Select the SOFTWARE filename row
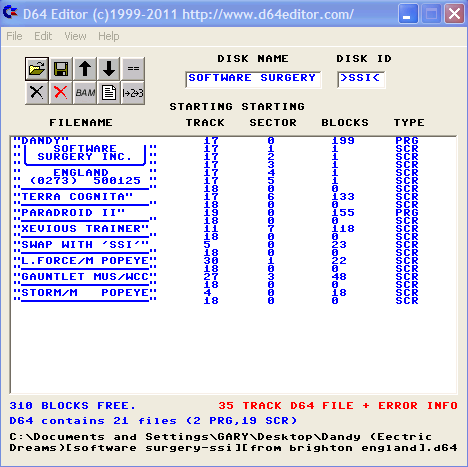This screenshot has height=467, width=468. coord(233,148)
